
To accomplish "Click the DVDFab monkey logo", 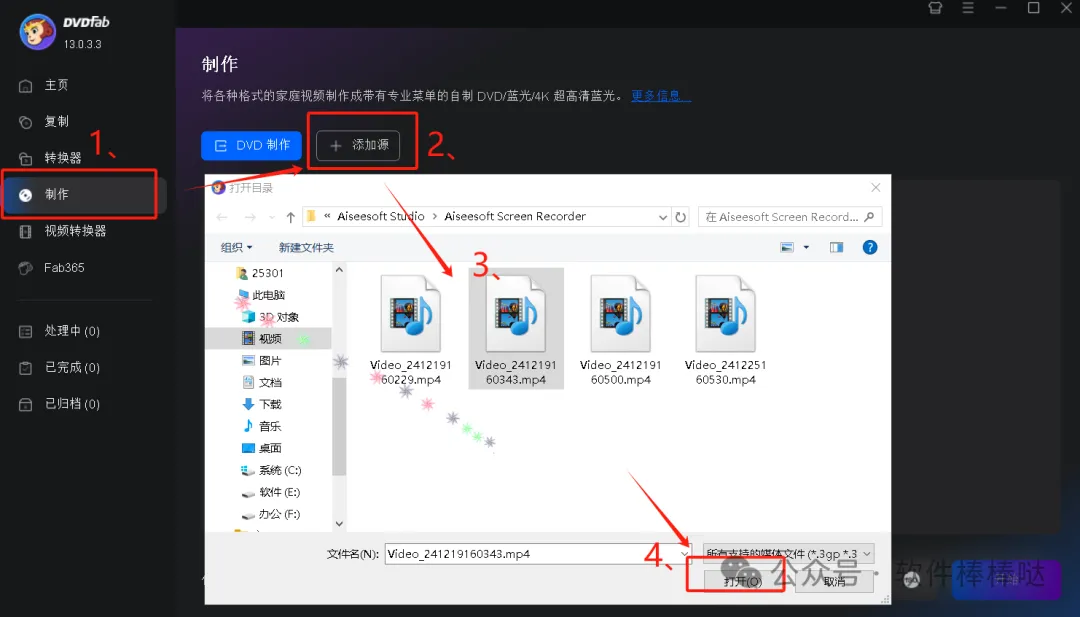I will pyautogui.click(x=37, y=32).
